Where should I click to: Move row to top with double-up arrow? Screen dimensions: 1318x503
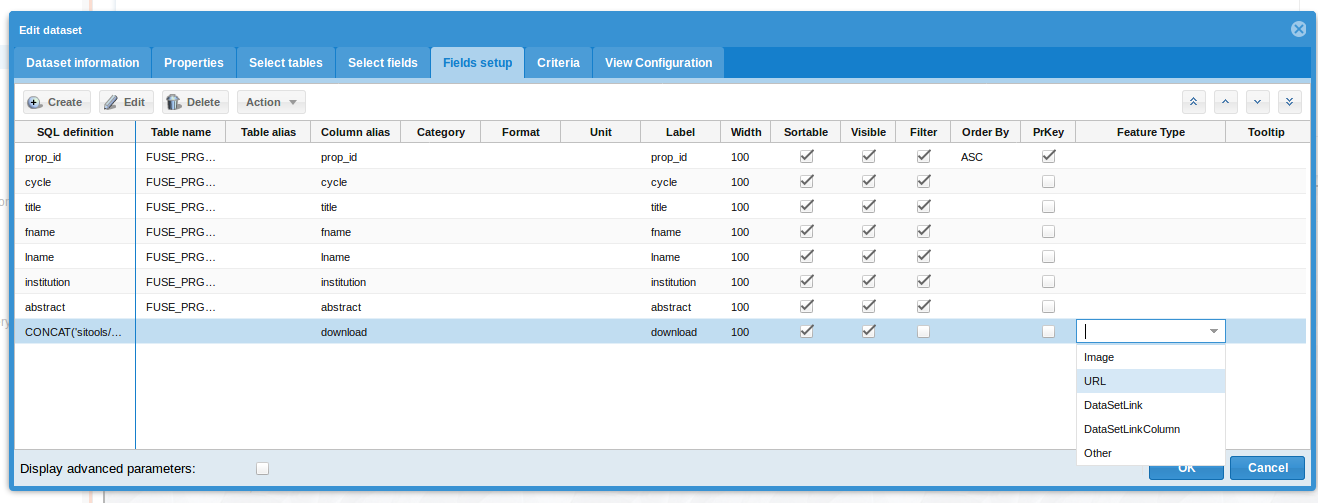pos(1193,102)
